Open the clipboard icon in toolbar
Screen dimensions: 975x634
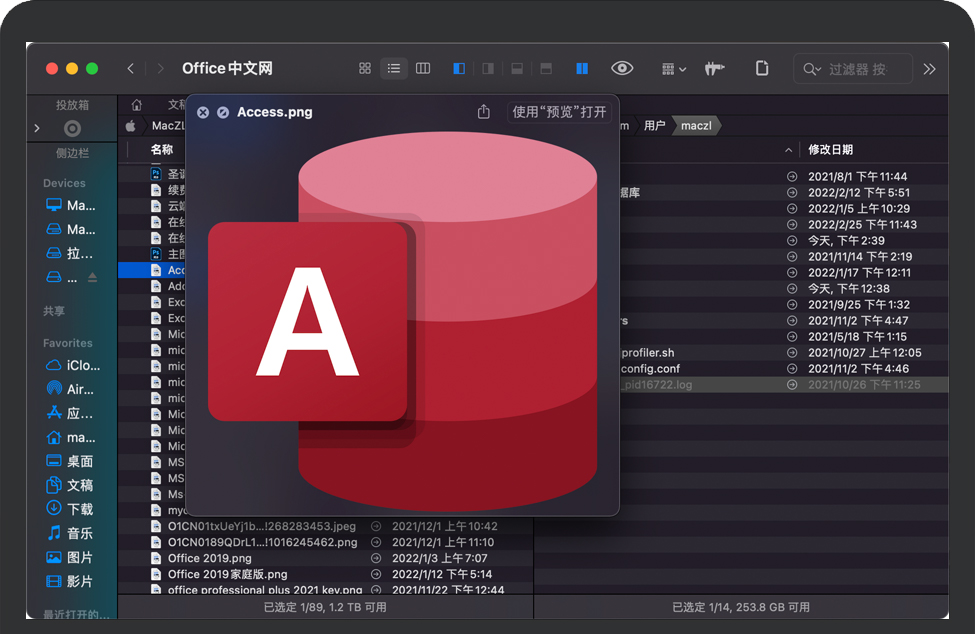(762, 68)
